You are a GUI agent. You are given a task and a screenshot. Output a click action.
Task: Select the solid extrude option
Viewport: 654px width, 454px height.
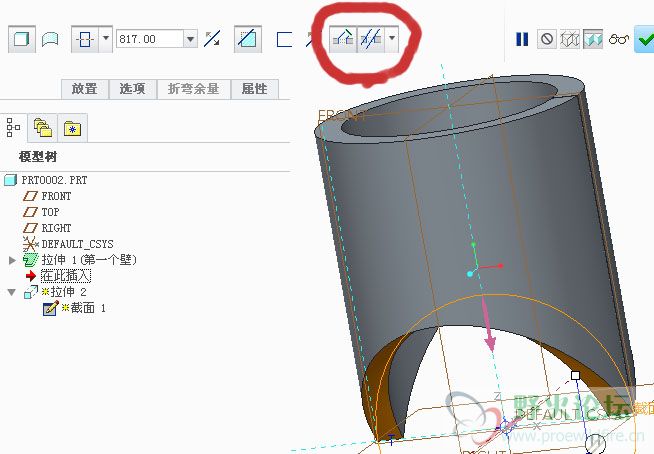(21, 39)
